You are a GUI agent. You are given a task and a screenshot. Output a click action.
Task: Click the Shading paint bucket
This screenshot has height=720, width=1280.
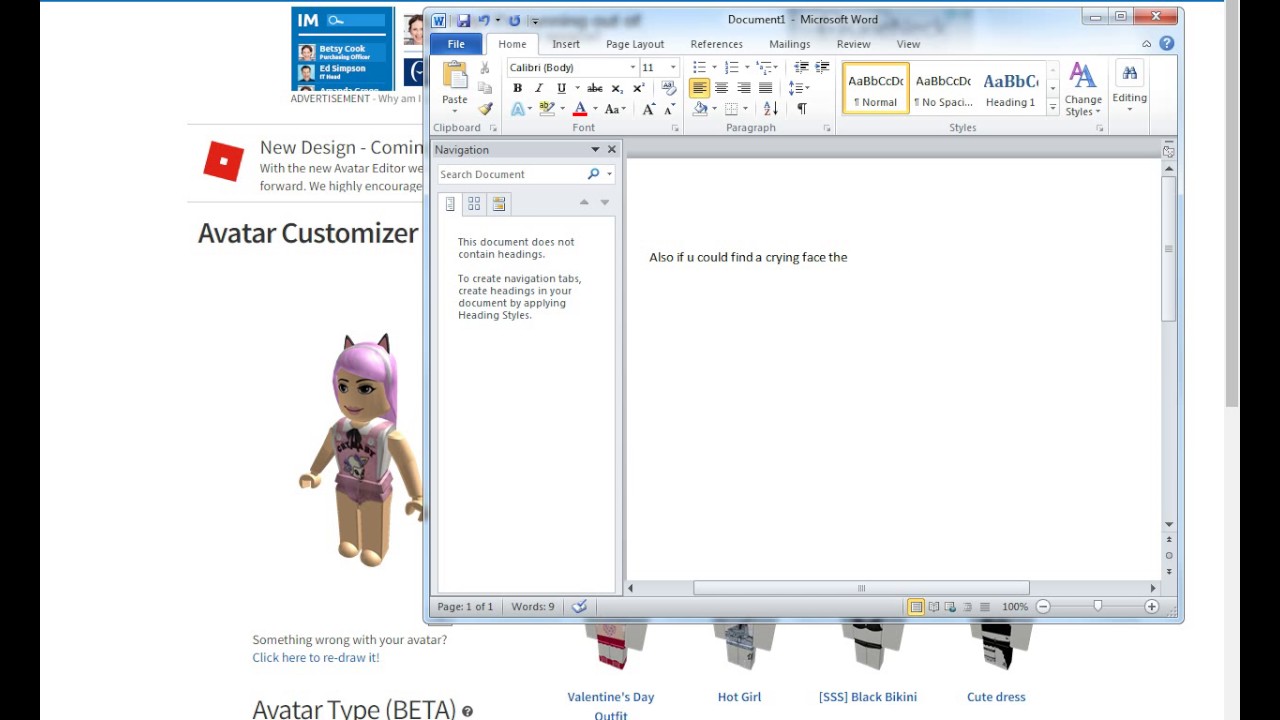click(701, 109)
